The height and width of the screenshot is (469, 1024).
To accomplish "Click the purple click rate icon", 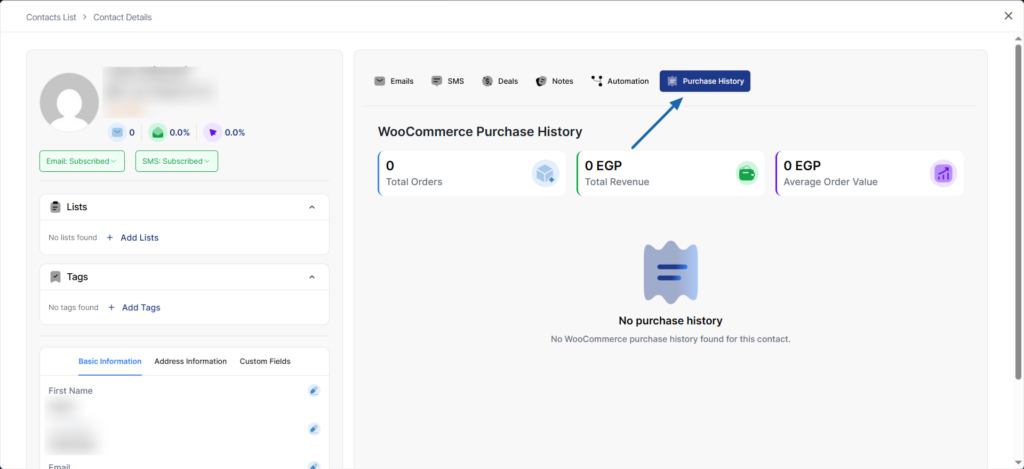I will [x=212, y=132].
